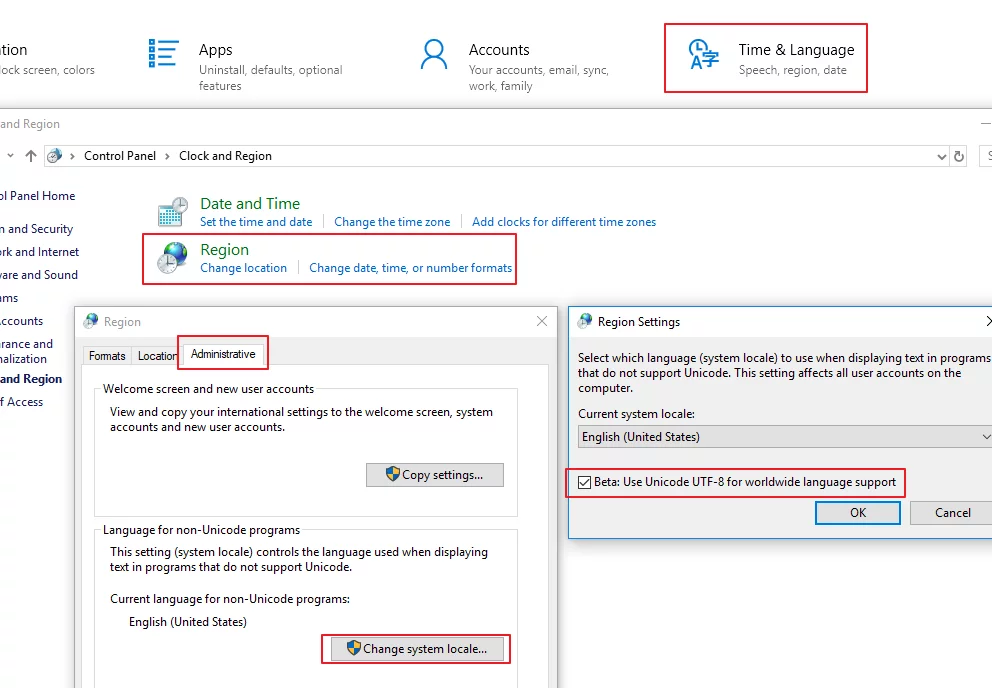Click the Date and Time clock icon

click(x=172, y=212)
